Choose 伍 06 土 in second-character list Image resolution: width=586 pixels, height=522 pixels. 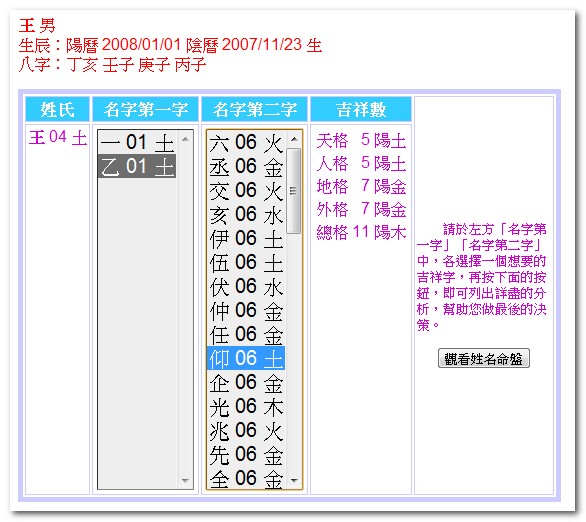(x=247, y=262)
